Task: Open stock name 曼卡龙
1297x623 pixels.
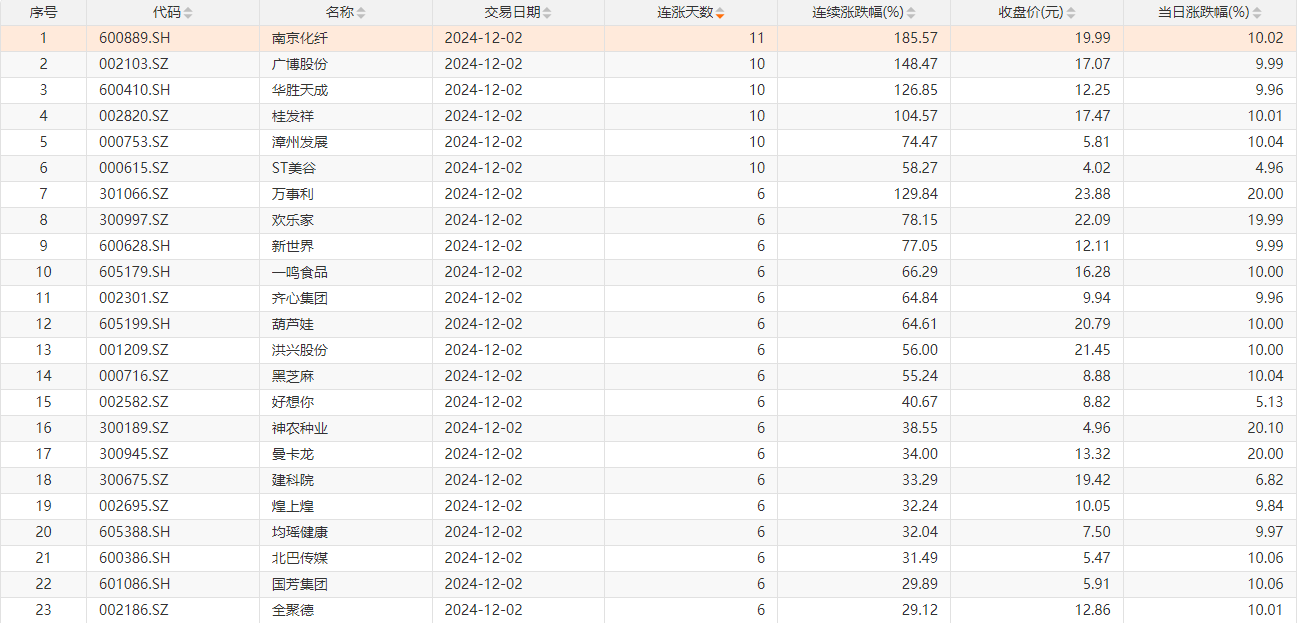Action: coord(293,454)
